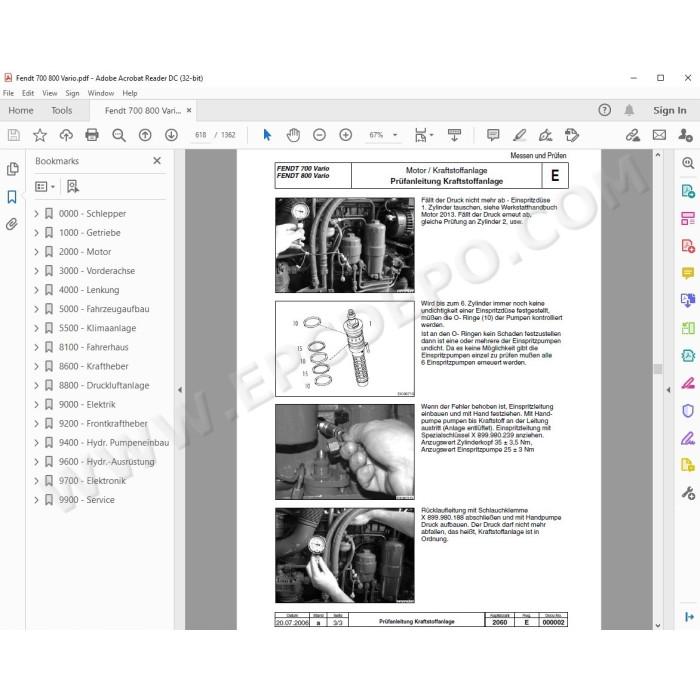Zoom in with plus icon
This screenshot has height=700, width=700.
346,135
